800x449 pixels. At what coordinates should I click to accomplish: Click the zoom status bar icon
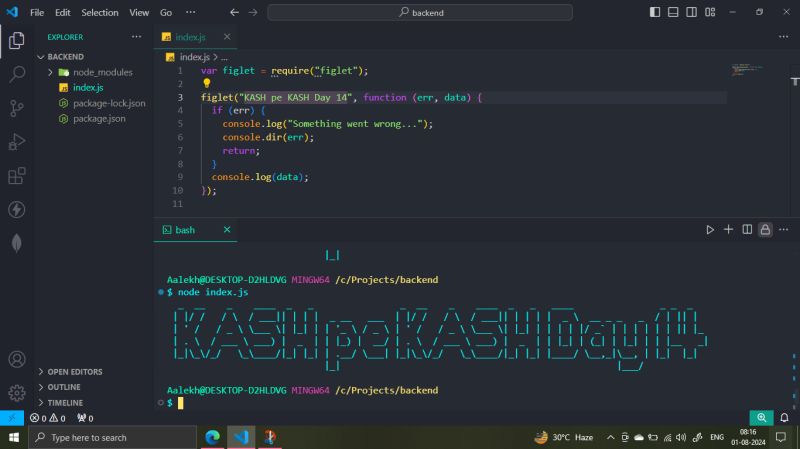[761, 418]
